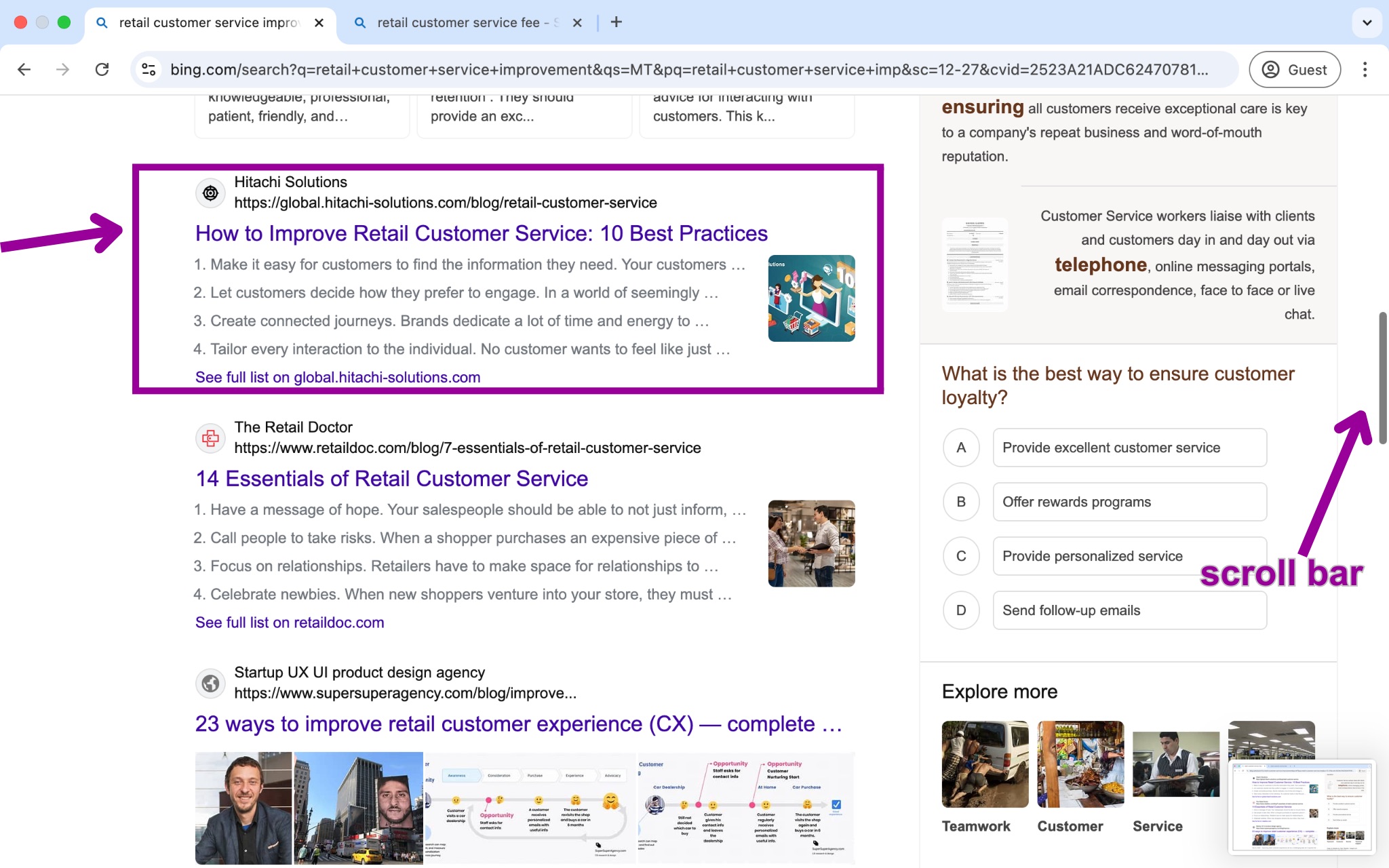Screen dimensions: 1389x868
Task: Open the Hitachi result thumbnail image
Action: (811, 298)
